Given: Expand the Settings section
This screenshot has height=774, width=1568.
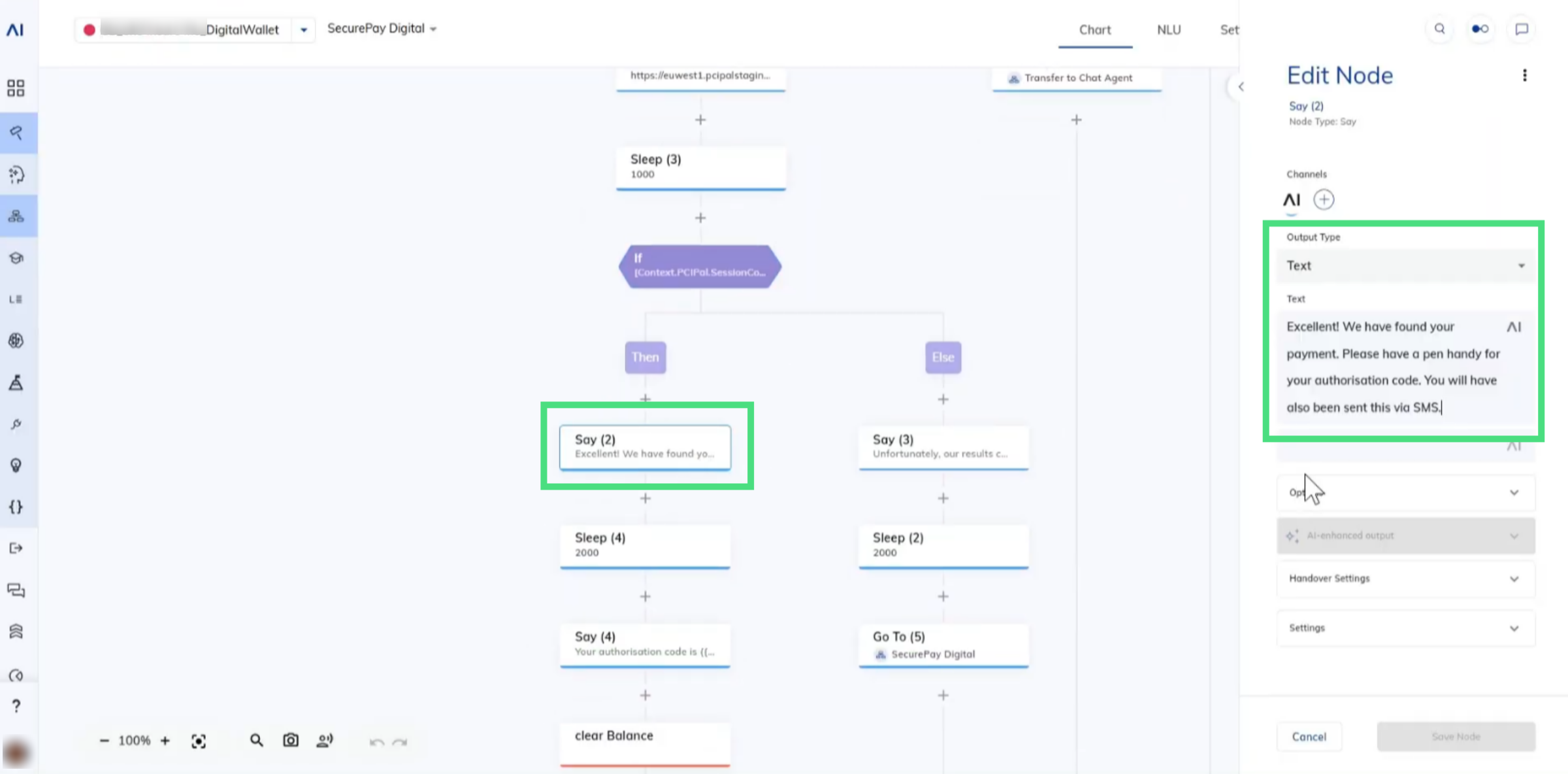Looking at the screenshot, I should (1405, 628).
